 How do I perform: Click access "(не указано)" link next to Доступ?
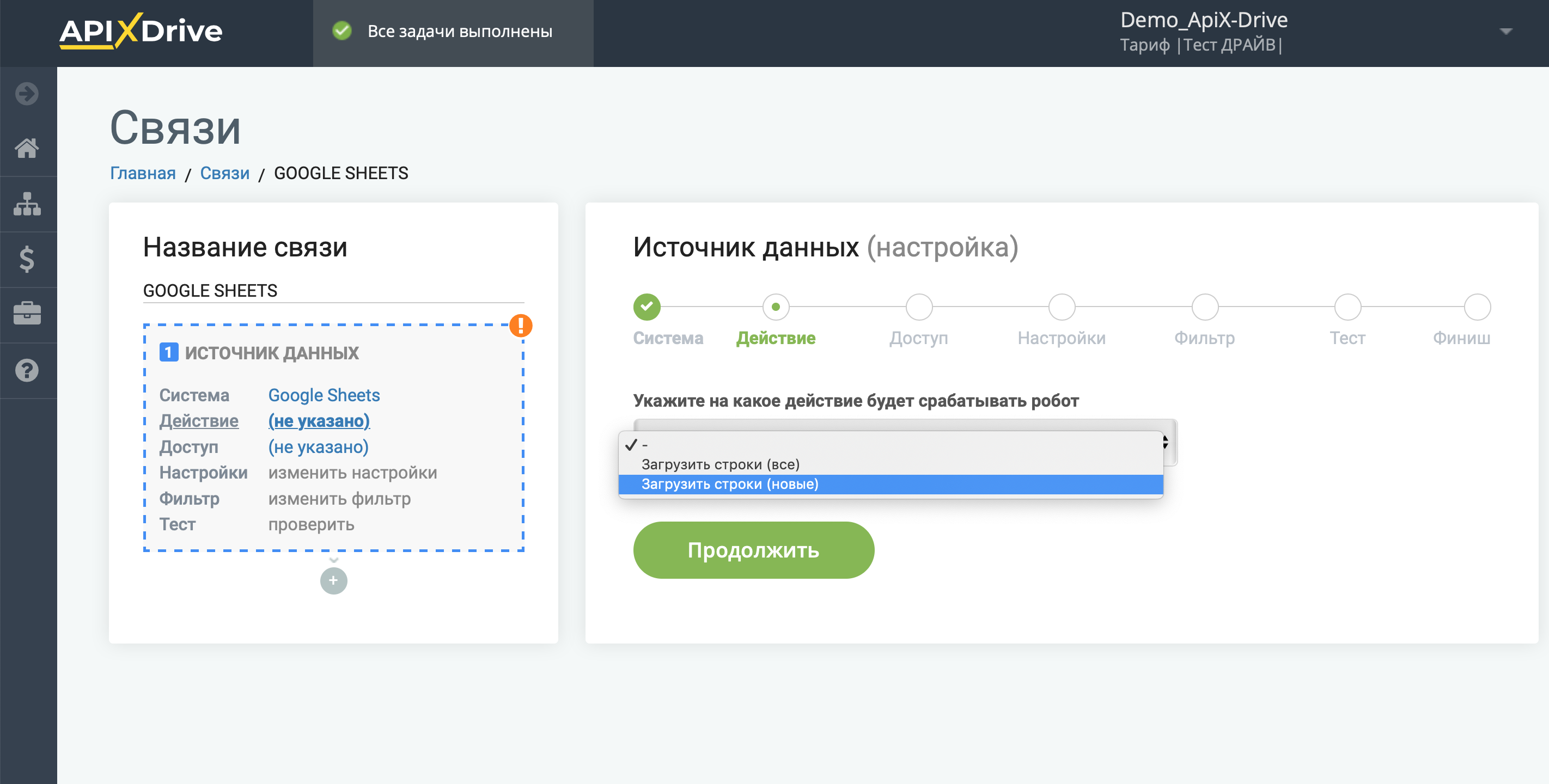pyautogui.click(x=319, y=446)
